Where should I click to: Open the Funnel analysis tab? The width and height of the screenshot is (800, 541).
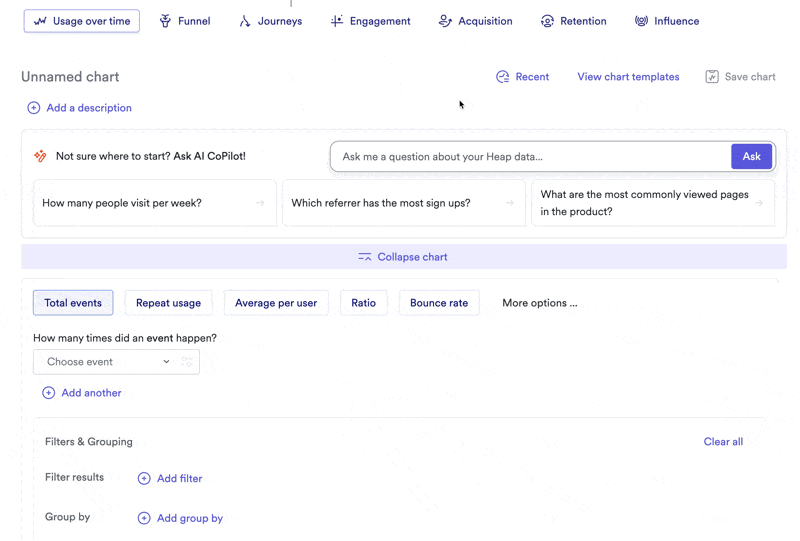tap(184, 21)
